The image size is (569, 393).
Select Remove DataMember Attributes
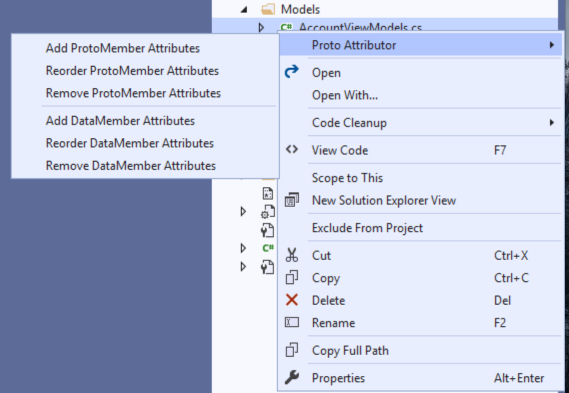[x=131, y=166]
